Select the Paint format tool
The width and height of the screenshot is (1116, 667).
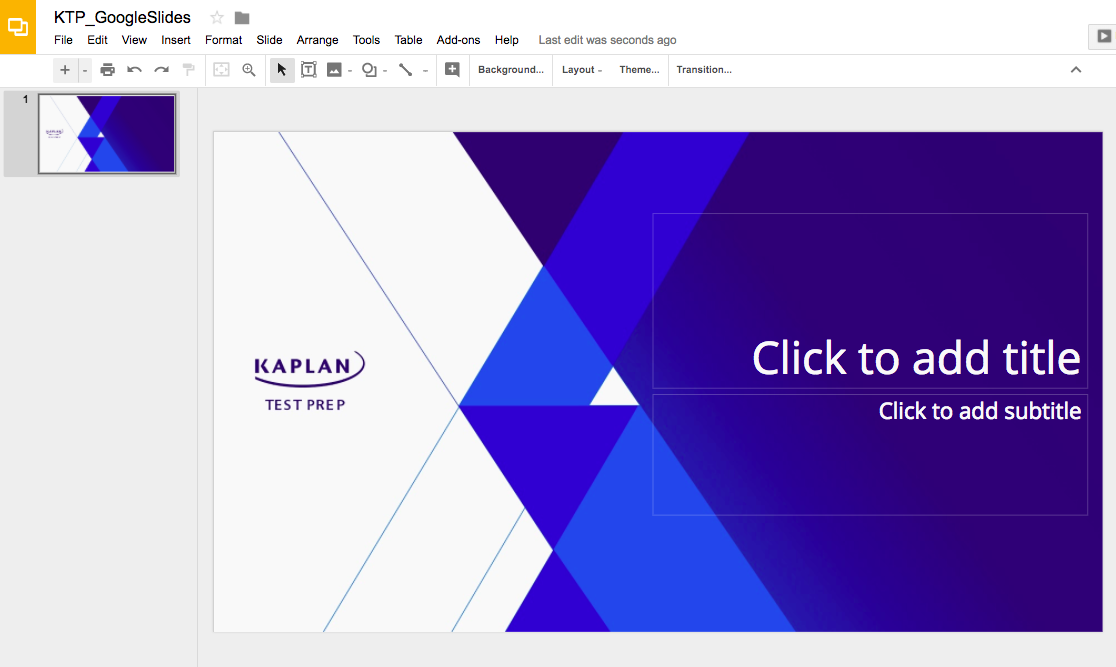pos(188,70)
